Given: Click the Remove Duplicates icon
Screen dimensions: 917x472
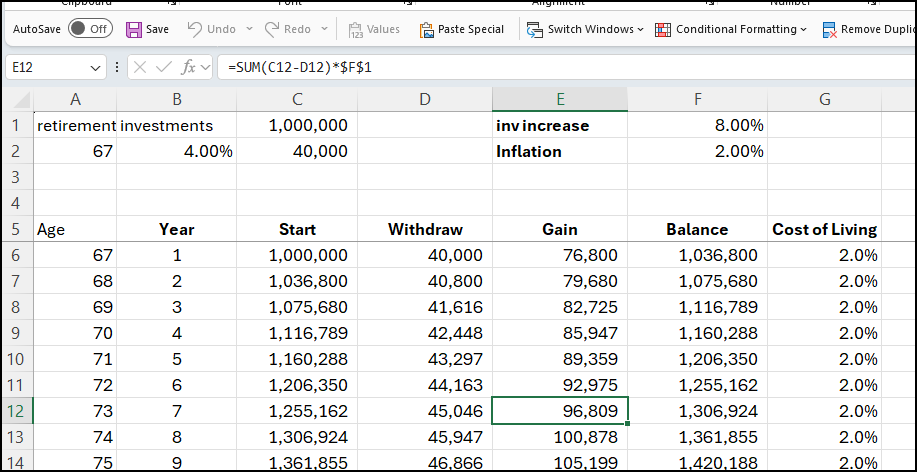Looking at the screenshot, I should coord(829,29).
